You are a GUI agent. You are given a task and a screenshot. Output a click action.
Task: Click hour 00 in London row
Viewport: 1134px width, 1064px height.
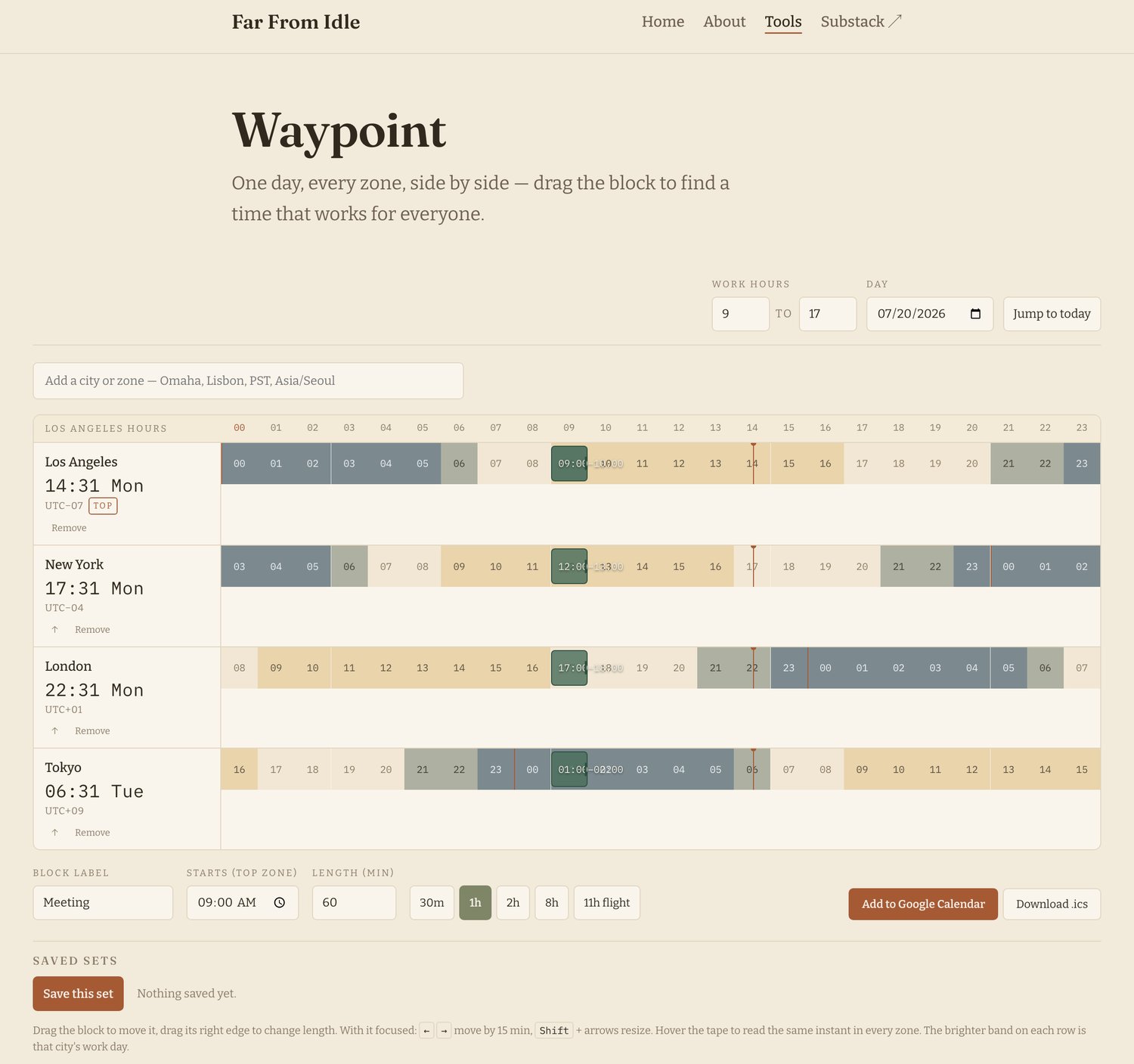(x=826, y=668)
